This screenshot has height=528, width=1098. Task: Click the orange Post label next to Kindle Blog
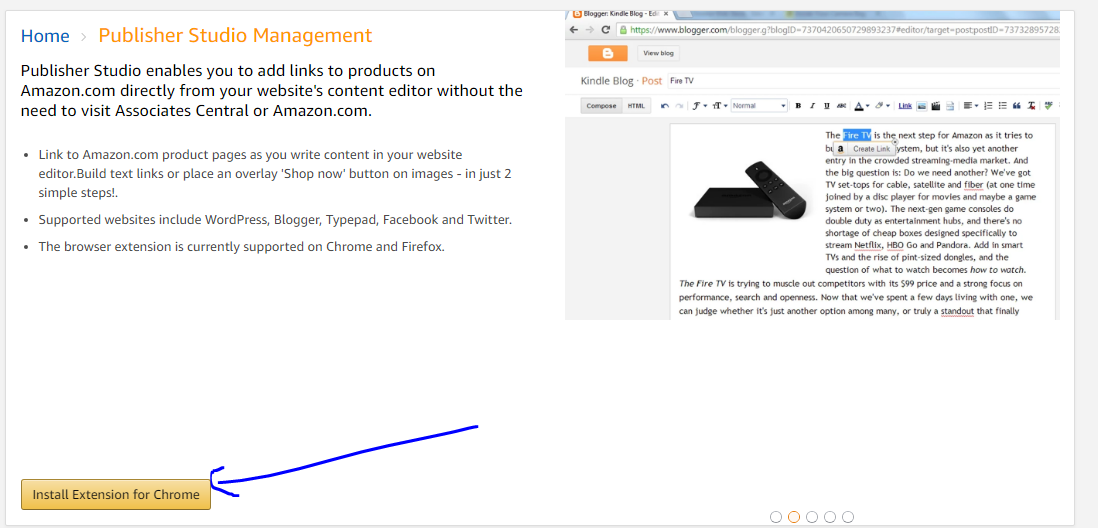[651, 81]
